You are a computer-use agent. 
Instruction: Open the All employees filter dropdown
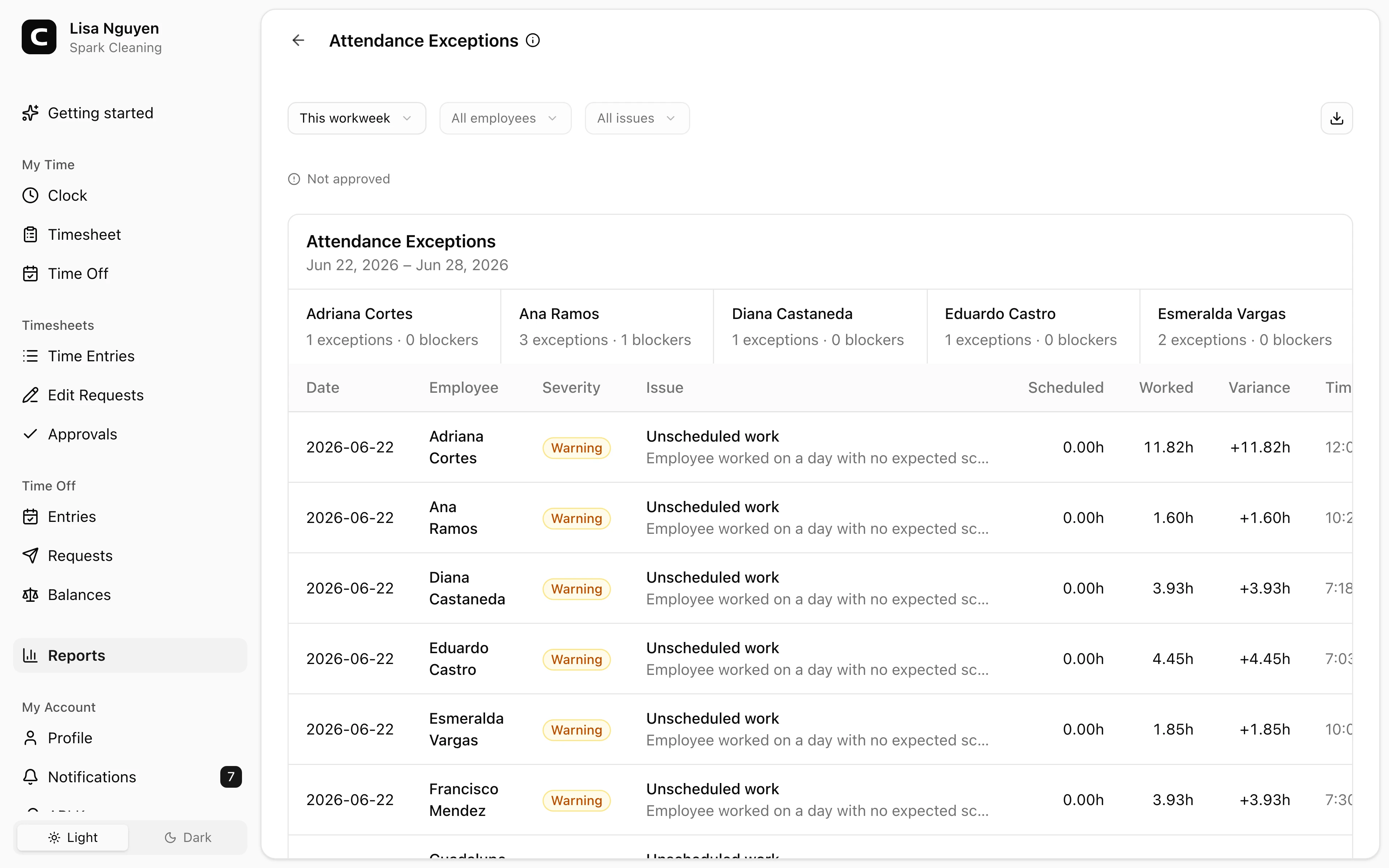click(505, 118)
